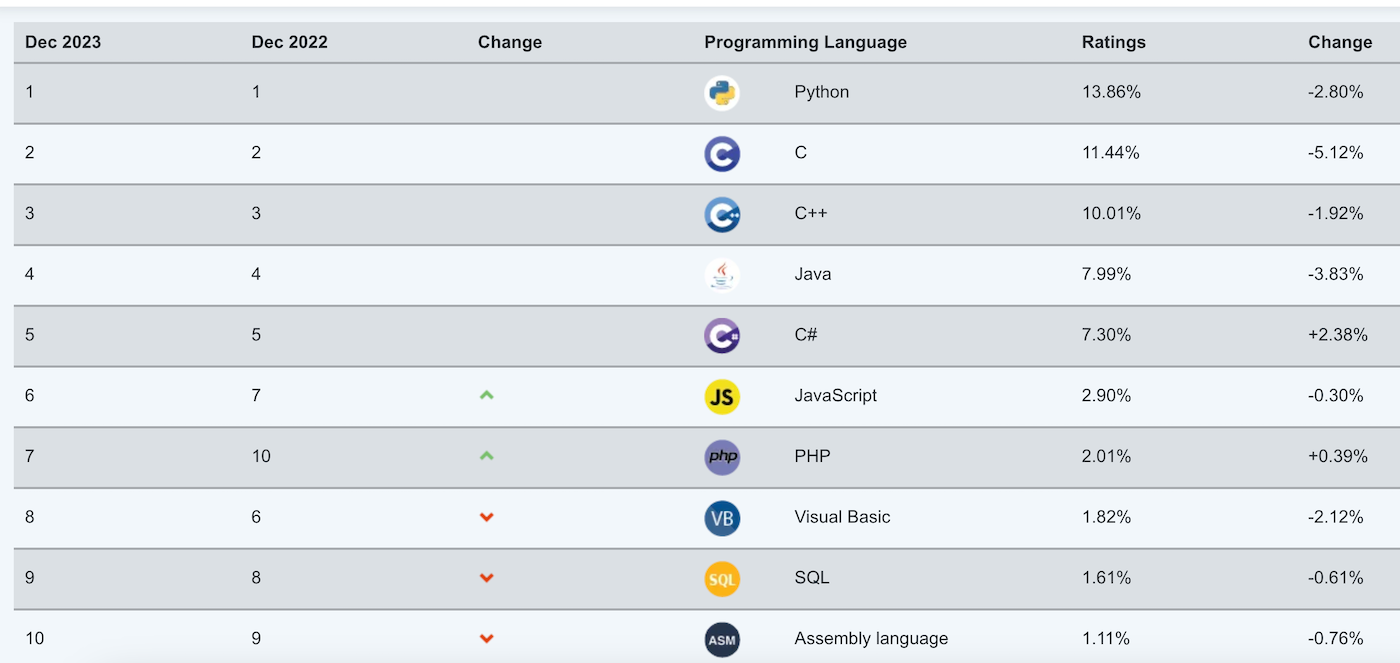Screen dimensions: 1400x663
Task: Click the red down arrow for SQL
Action: (486, 578)
